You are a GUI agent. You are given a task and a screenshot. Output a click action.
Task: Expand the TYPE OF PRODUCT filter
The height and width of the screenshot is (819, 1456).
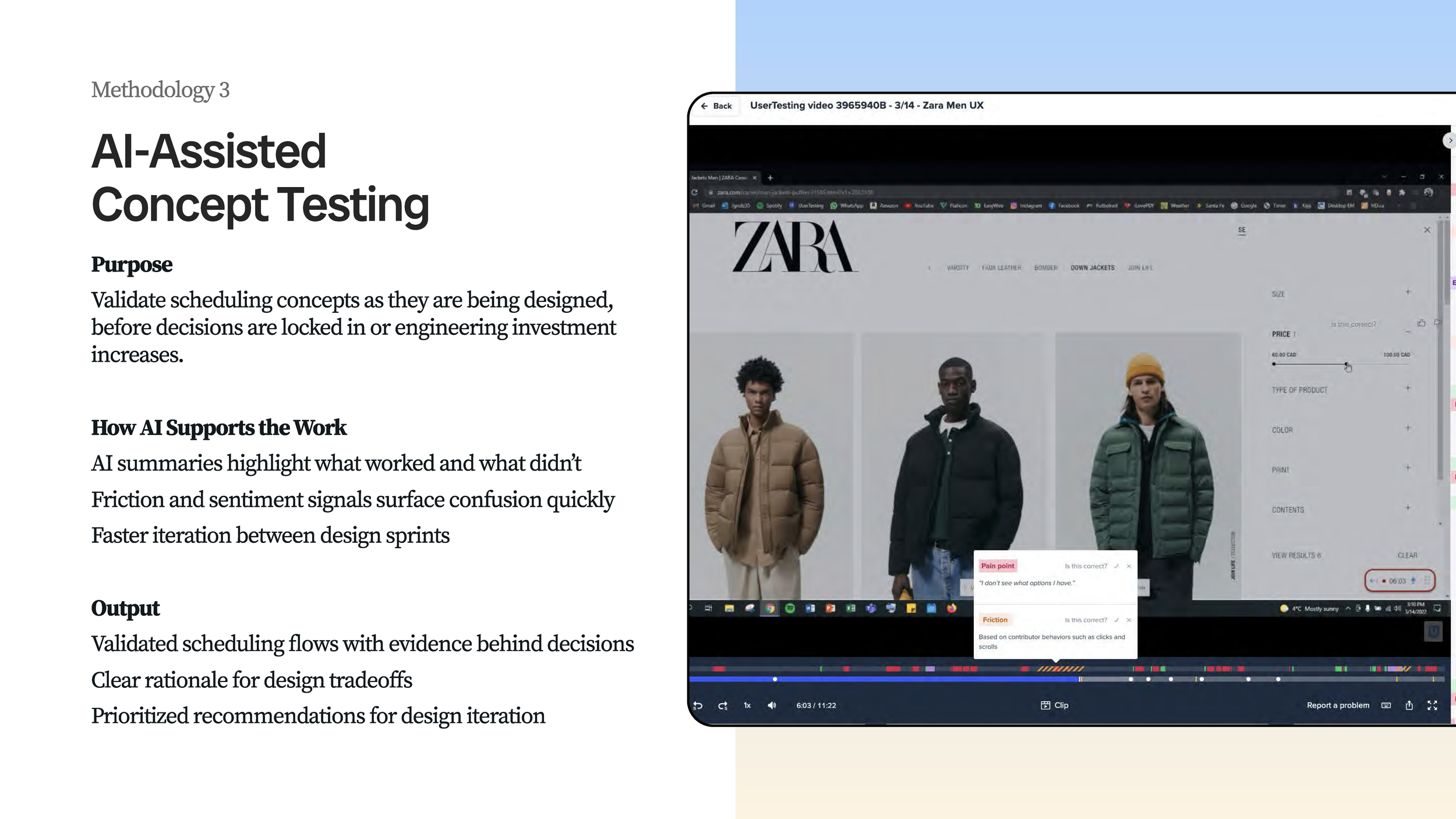[1408, 388]
